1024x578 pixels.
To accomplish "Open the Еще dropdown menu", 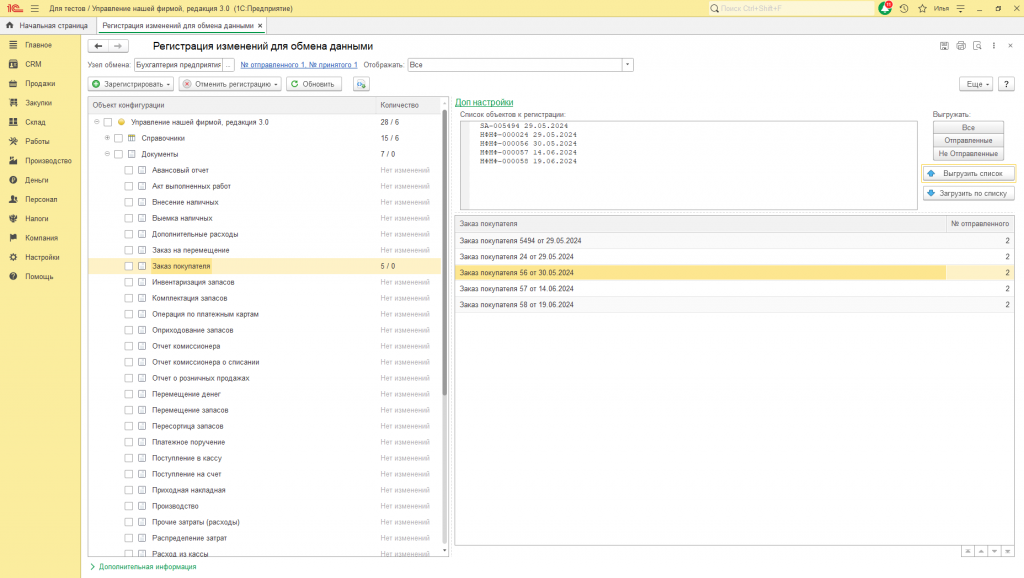I will tap(976, 84).
